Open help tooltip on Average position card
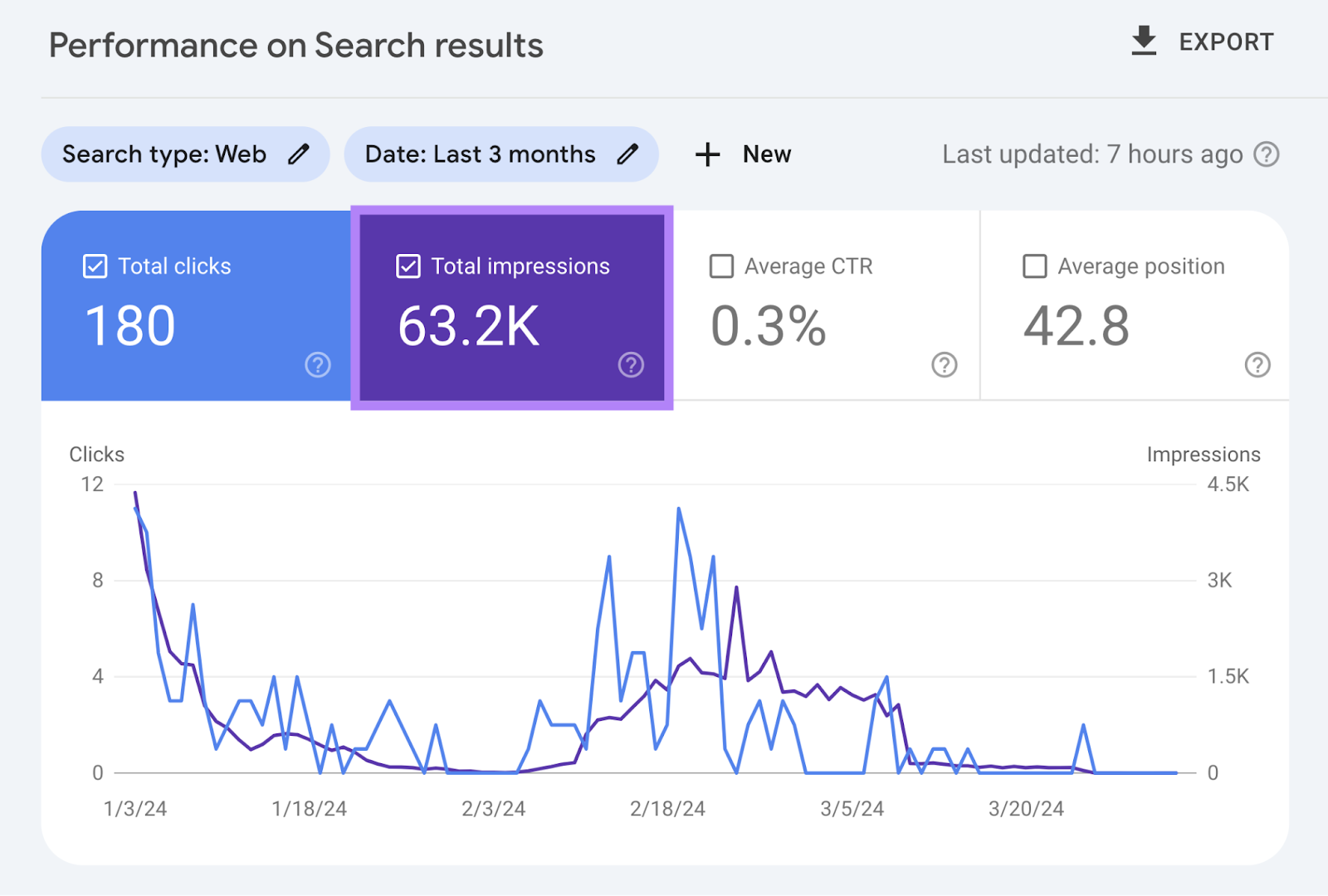 click(1256, 364)
